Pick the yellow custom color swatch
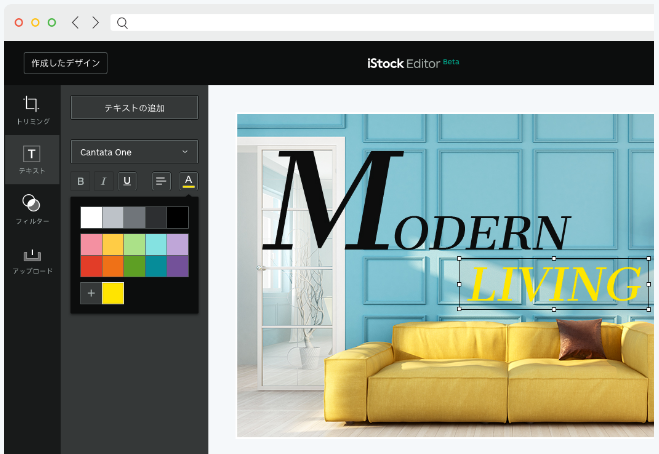Image resolution: width=659 pixels, height=454 pixels. coord(113,293)
